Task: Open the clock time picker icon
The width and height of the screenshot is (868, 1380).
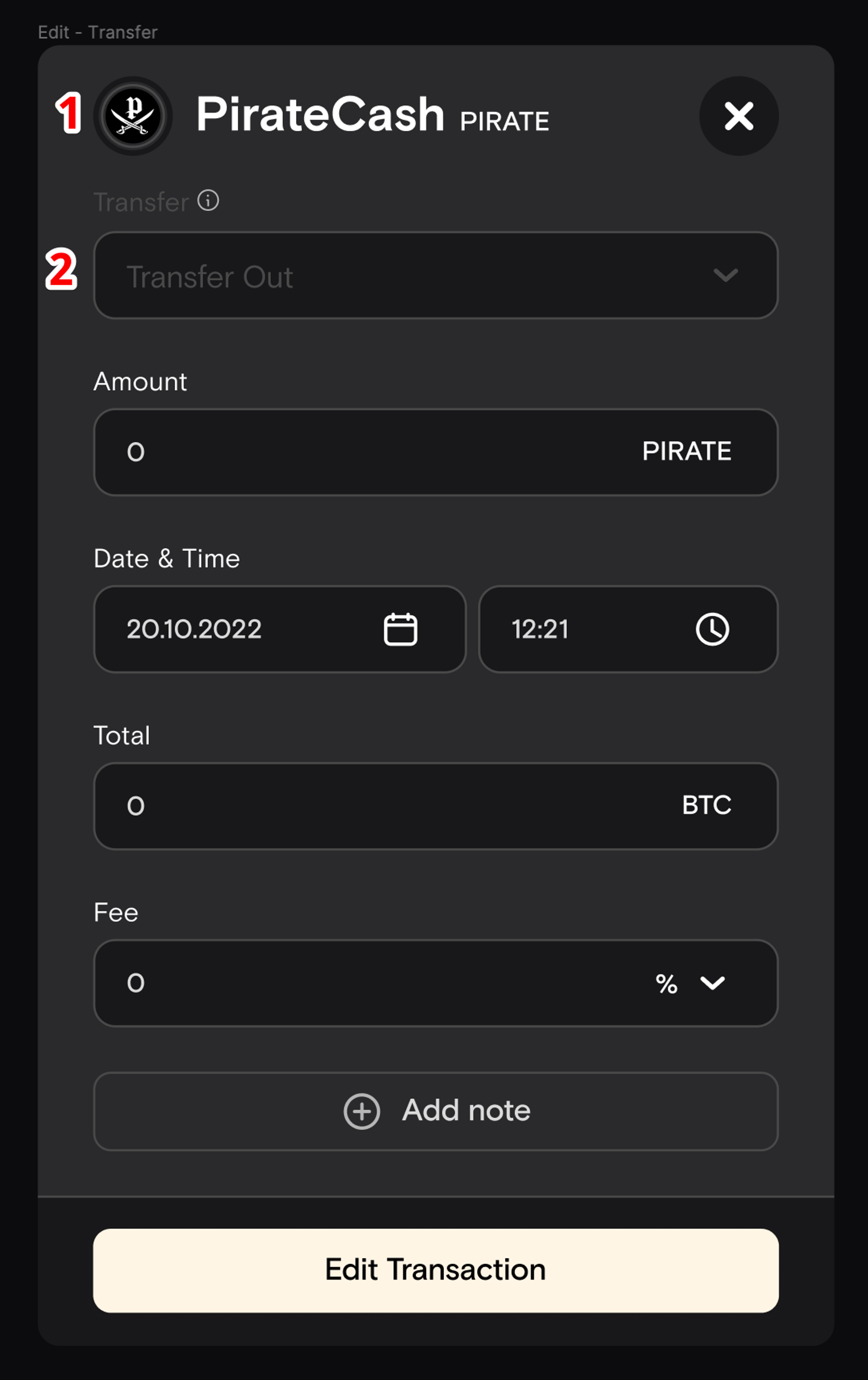Action: 712,629
